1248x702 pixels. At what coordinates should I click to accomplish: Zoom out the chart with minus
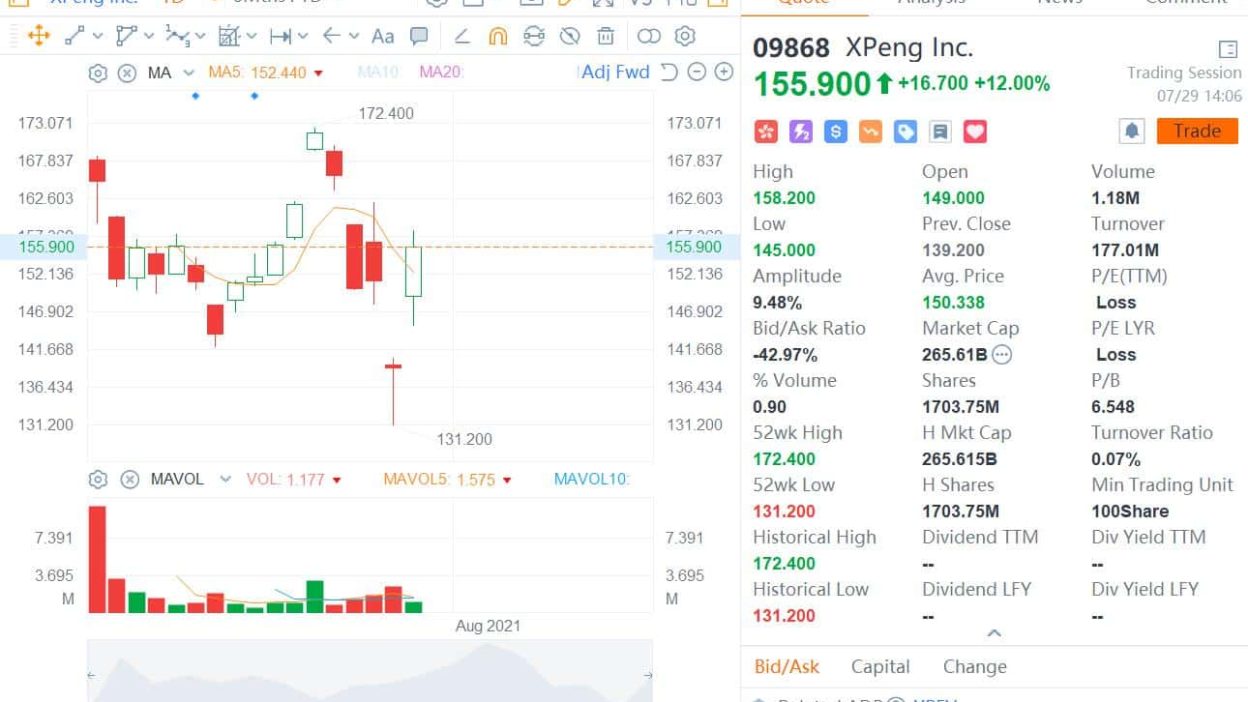tap(697, 72)
